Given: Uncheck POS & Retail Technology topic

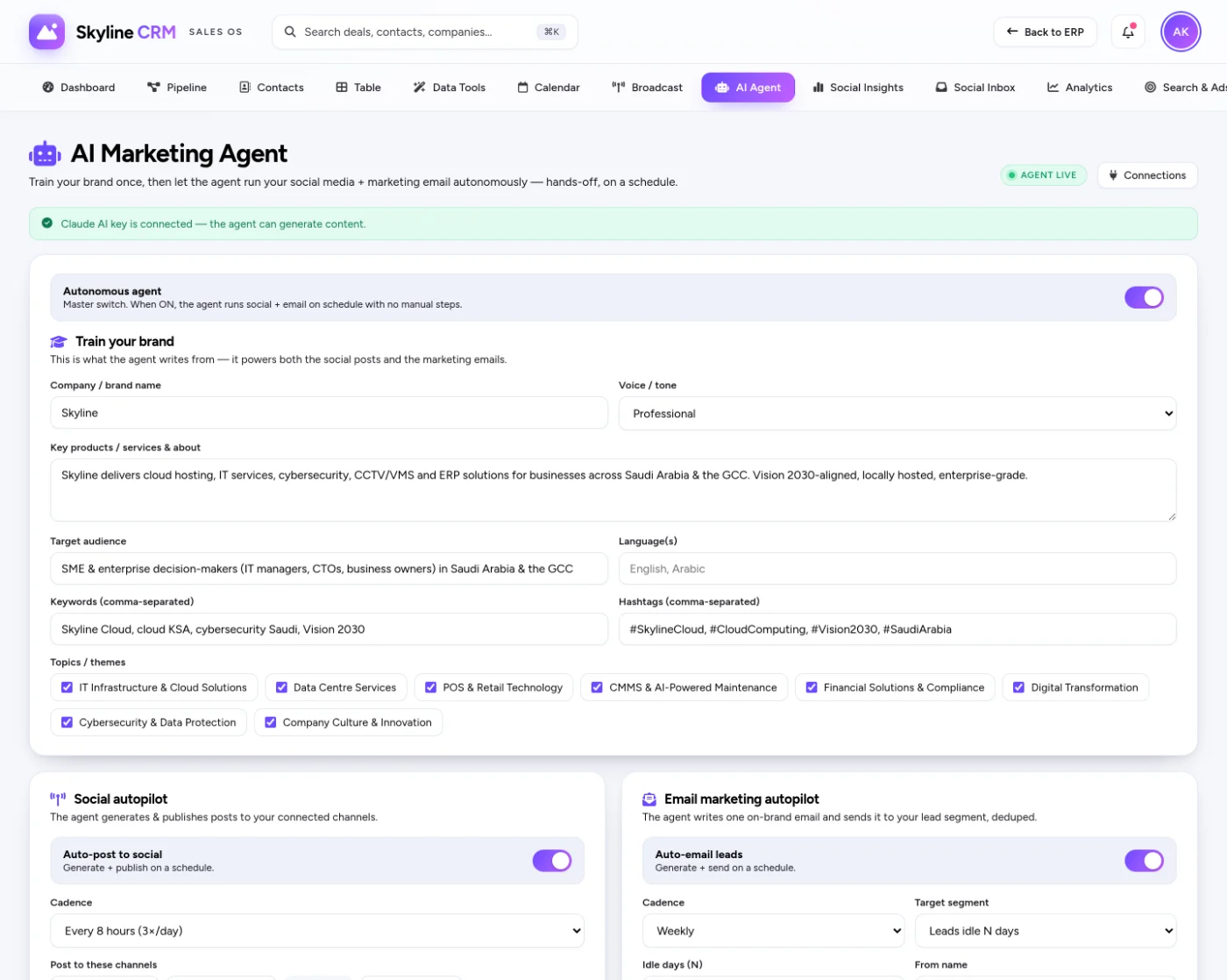Looking at the screenshot, I should [431, 687].
